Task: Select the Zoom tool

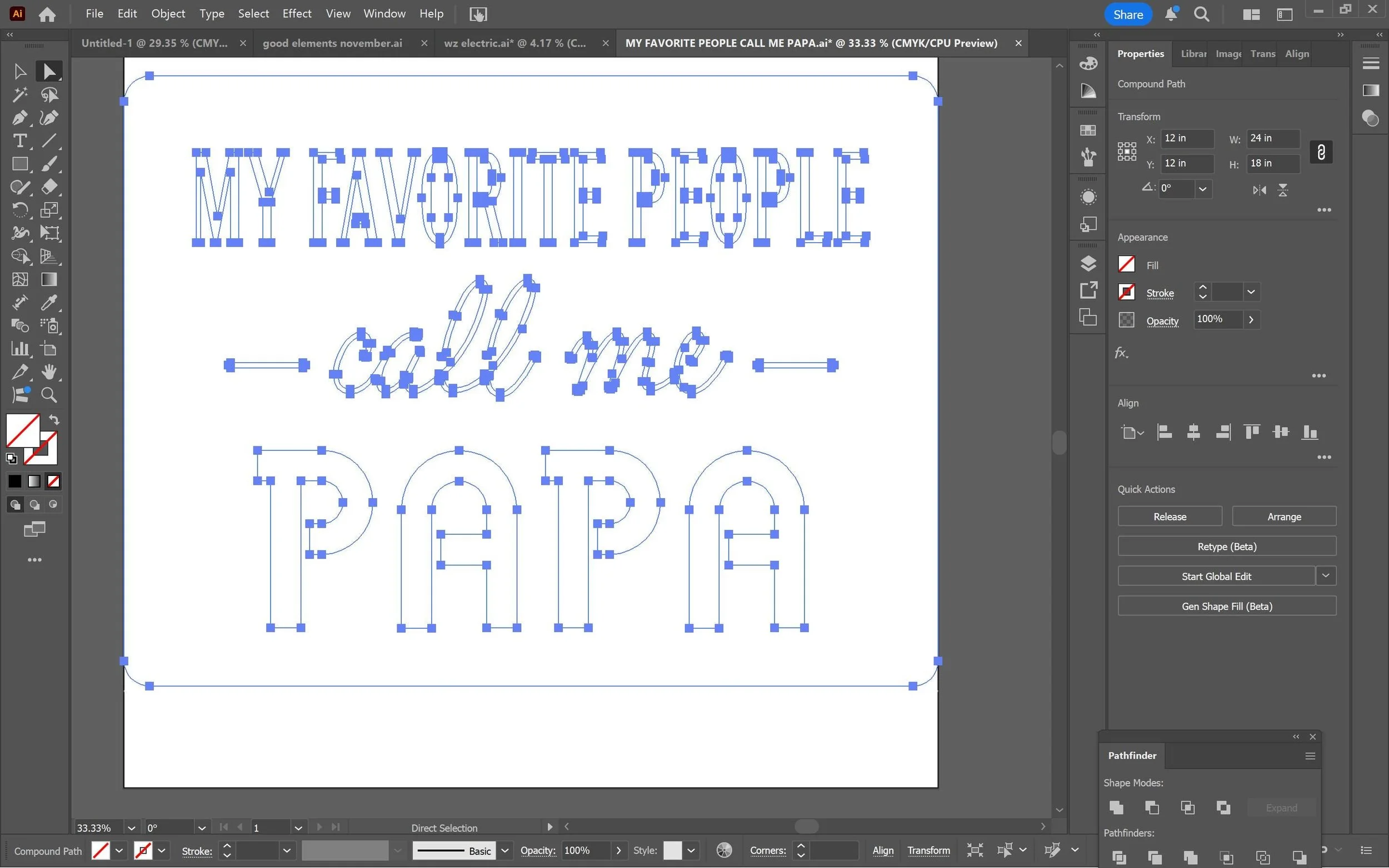Action: [49, 395]
